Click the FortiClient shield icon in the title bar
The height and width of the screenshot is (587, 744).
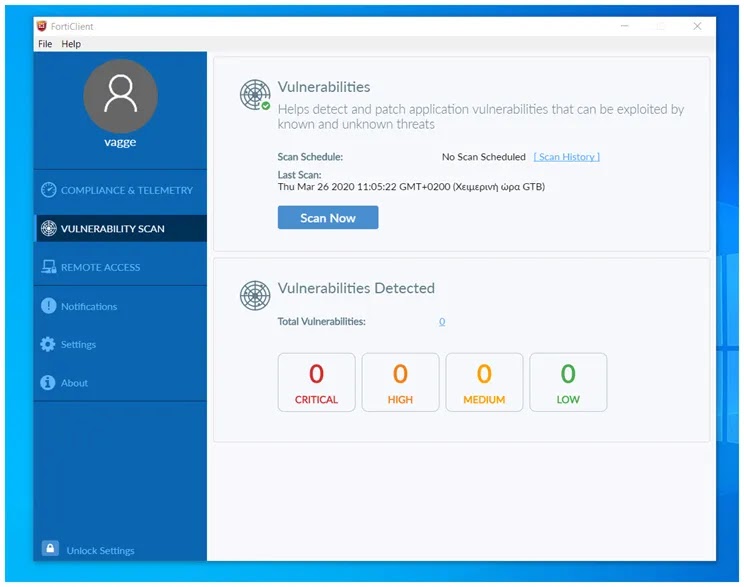(42, 26)
